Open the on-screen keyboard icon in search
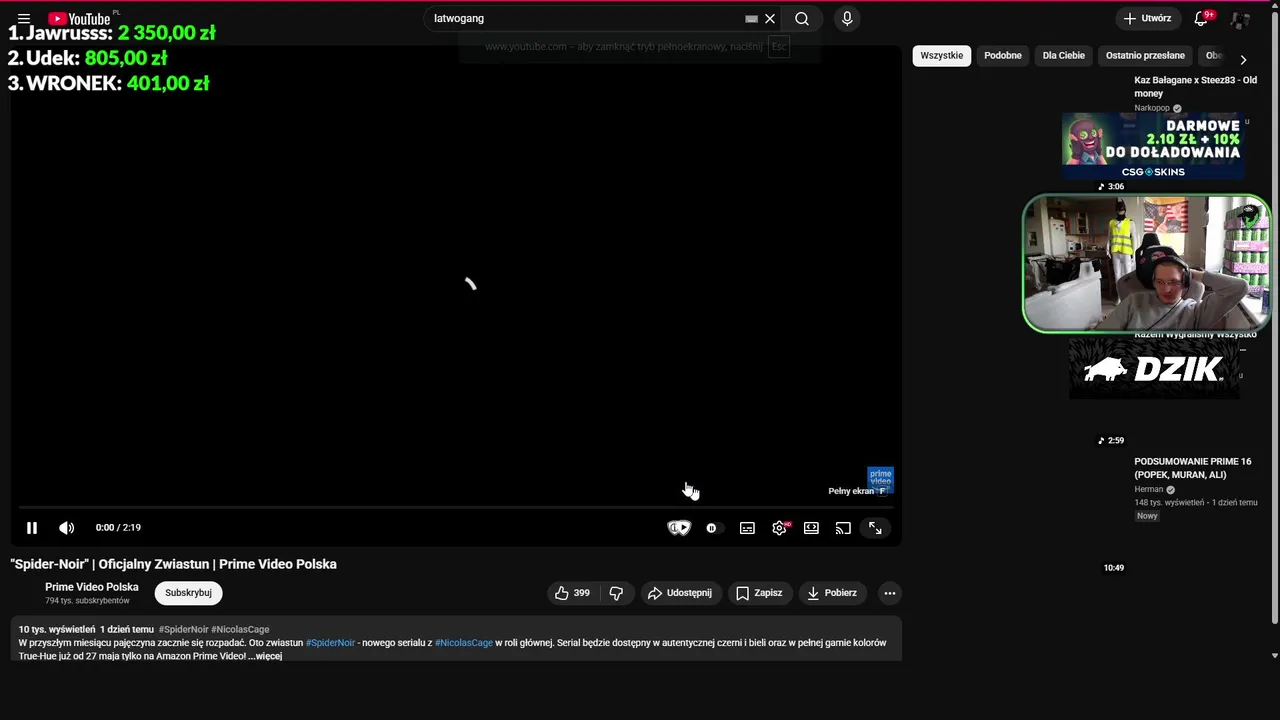This screenshot has width=1280, height=720. click(x=752, y=18)
